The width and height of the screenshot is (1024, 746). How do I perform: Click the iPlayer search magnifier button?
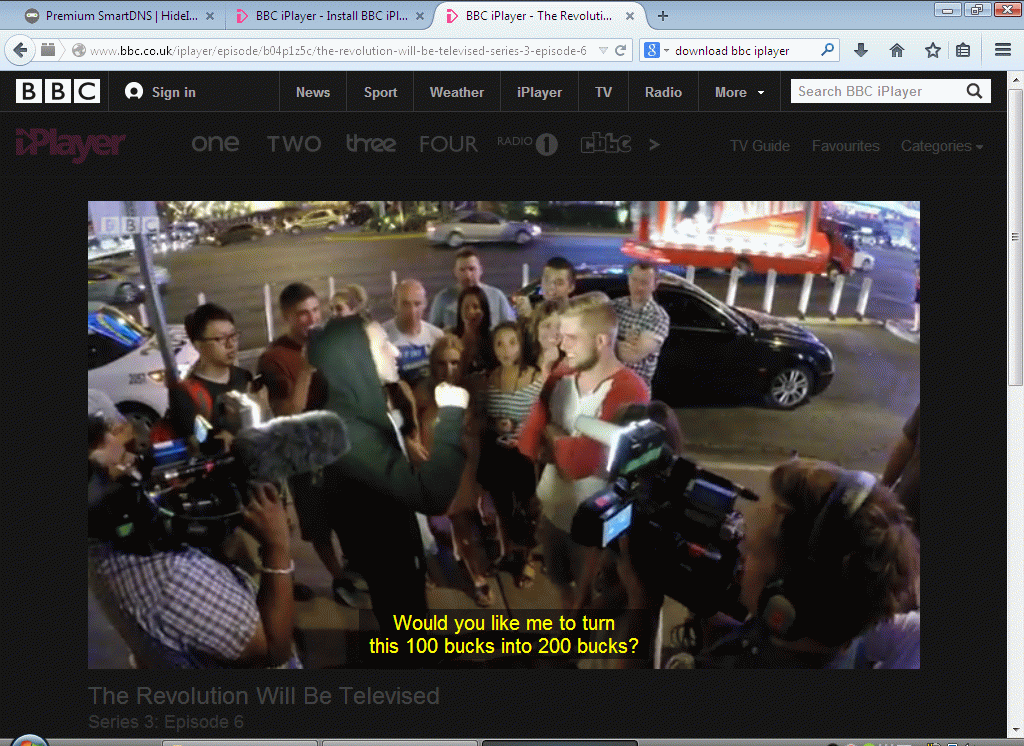point(974,91)
